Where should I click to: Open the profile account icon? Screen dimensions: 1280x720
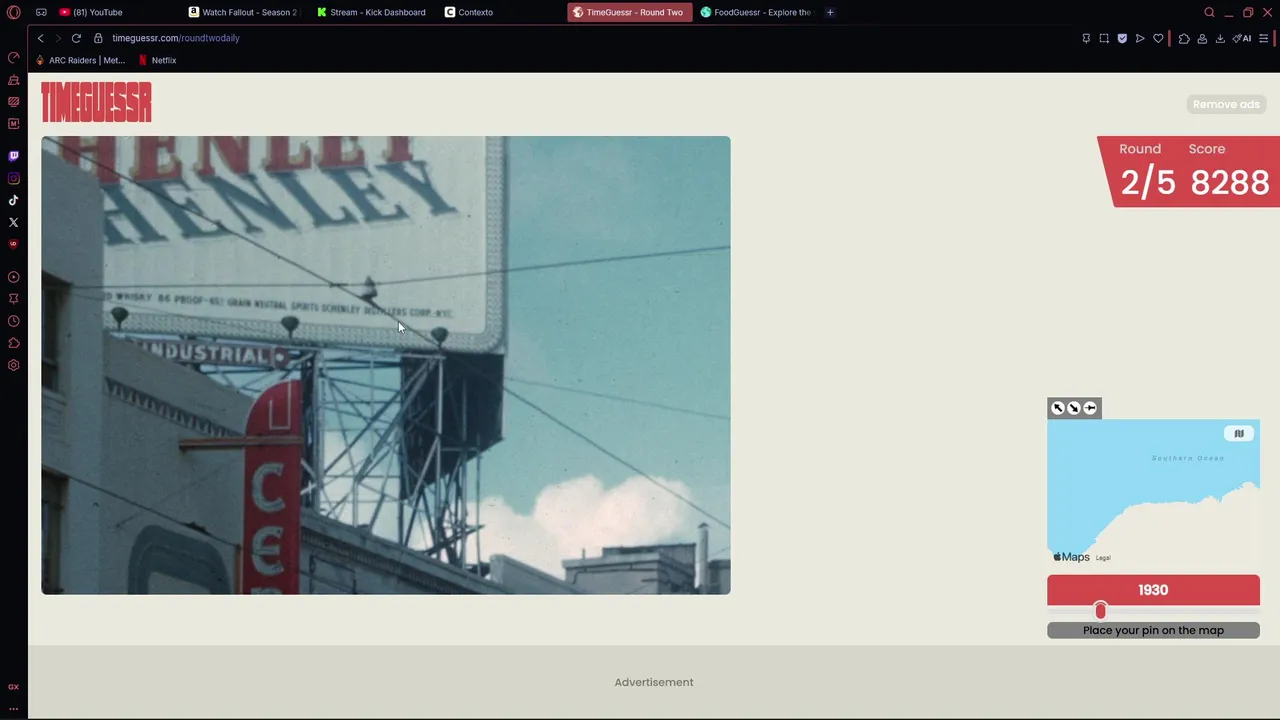point(1202,38)
